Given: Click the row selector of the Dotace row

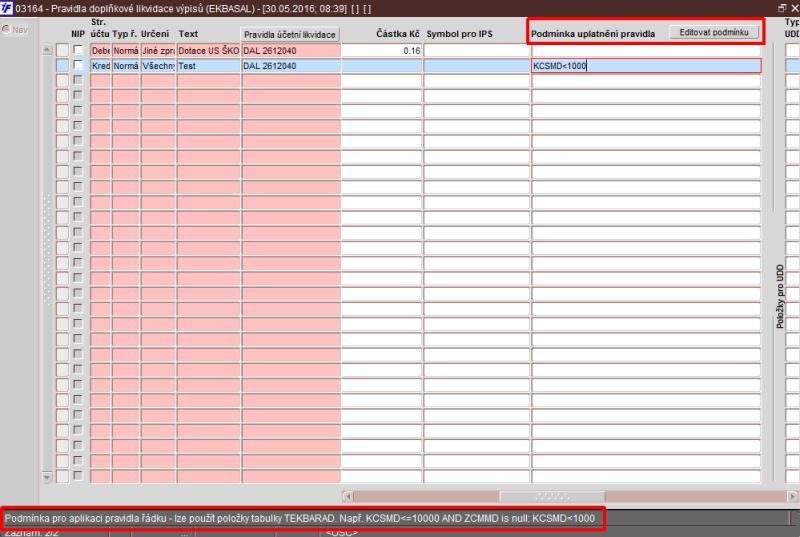Looking at the screenshot, I should (x=62, y=50).
